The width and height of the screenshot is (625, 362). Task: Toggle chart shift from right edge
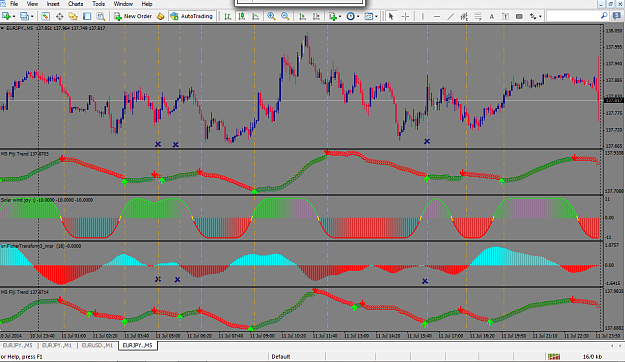coord(316,16)
